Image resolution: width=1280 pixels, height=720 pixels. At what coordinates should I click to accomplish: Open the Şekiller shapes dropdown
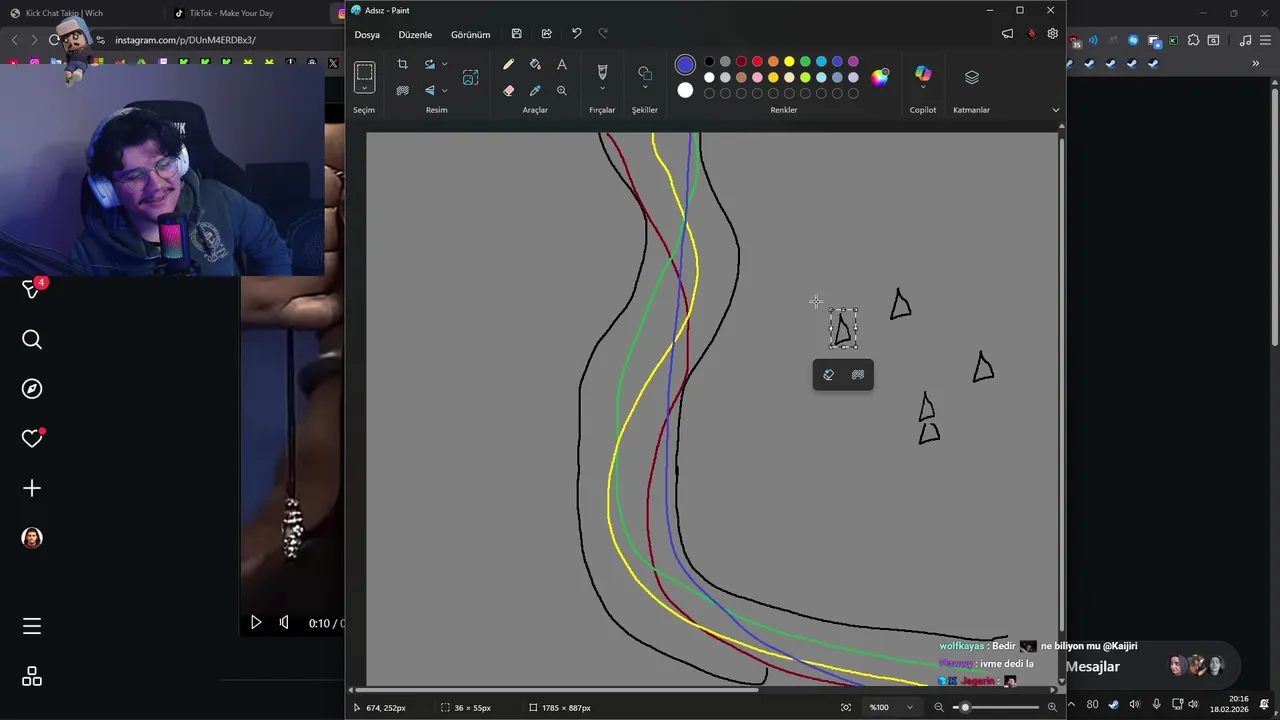pyautogui.click(x=645, y=89)
